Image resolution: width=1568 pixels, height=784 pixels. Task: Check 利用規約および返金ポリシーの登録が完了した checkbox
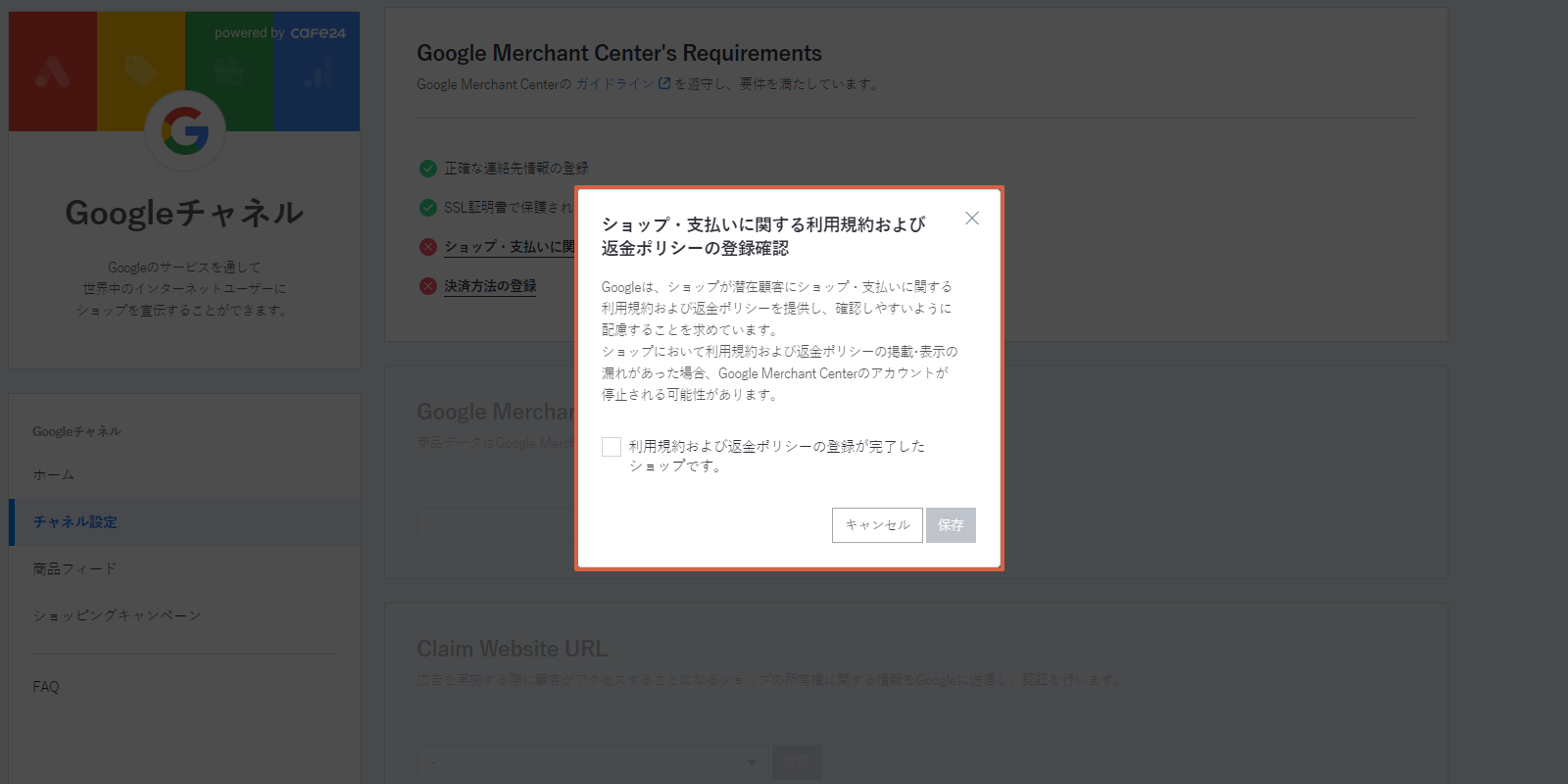pos(612,447)
